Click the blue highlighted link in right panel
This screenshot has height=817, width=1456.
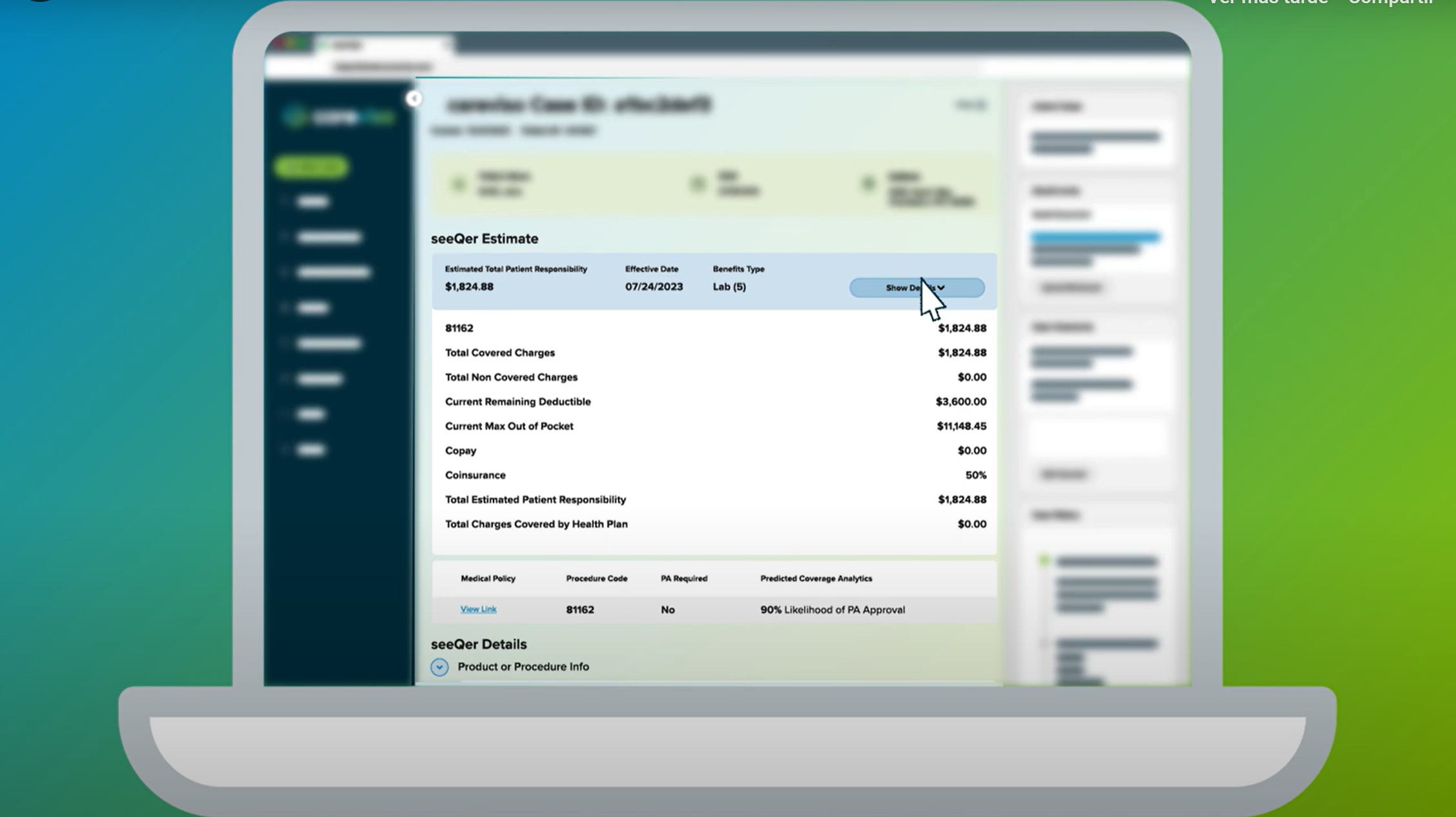[1096, 238]
